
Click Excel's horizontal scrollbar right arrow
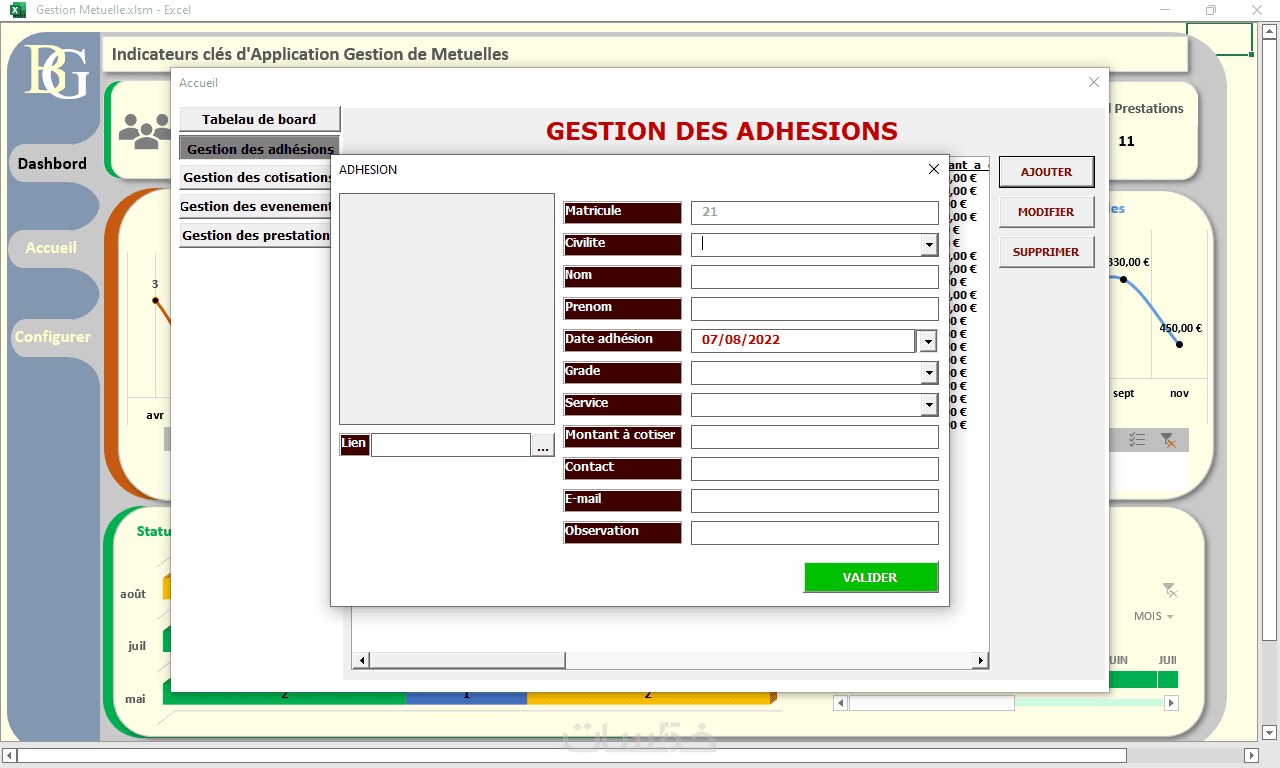pyautogui.click(x=1250, y=755)
